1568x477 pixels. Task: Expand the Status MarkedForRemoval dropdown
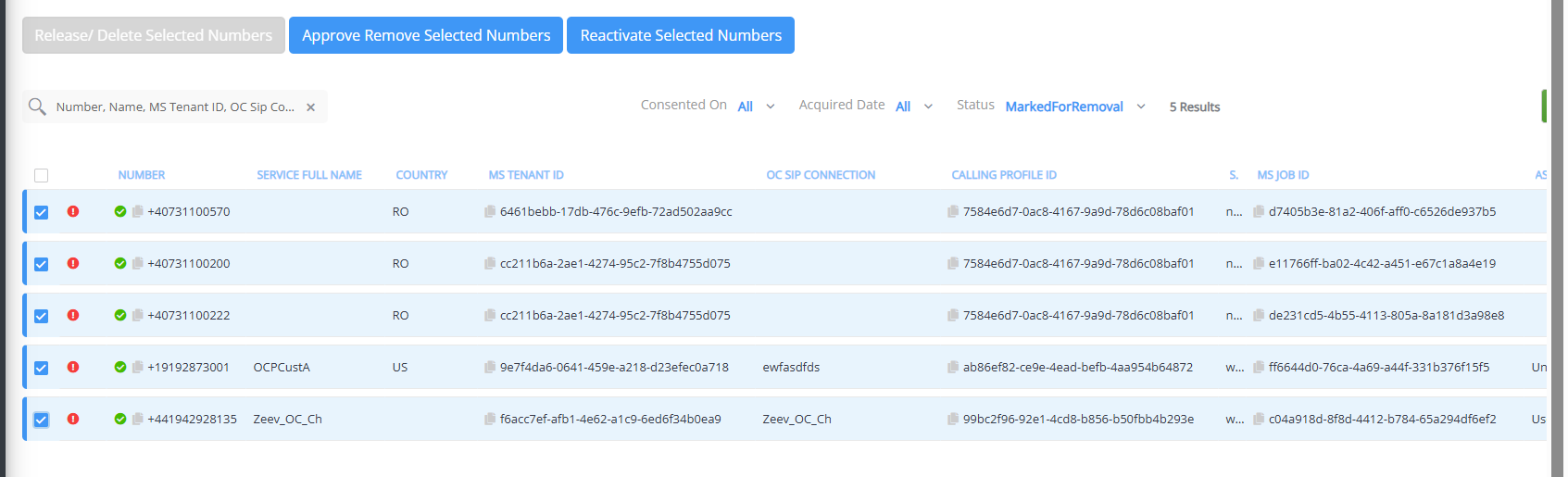pyautogui.click(x=1074, y=107)
